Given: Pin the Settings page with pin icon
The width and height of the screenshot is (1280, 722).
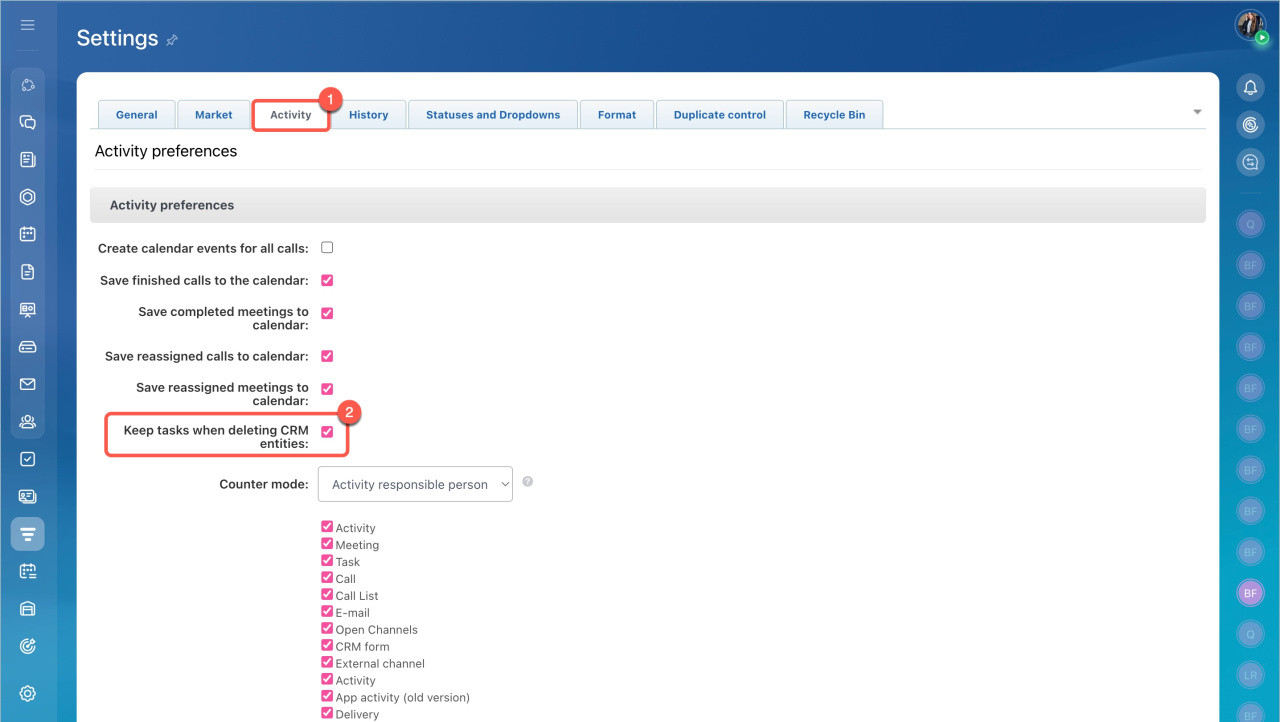Looking at the screenshot, I should 172,40.
